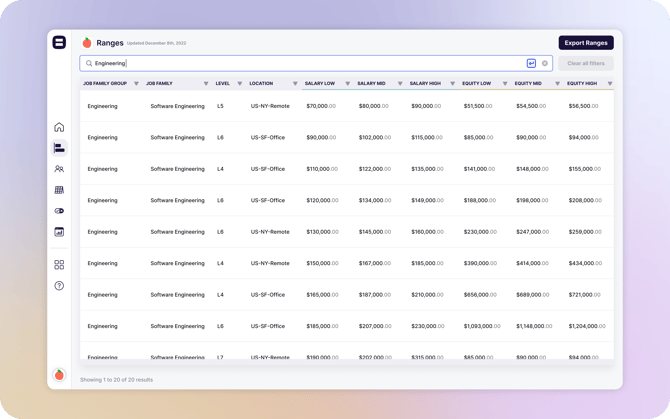
Task: Click Showing 1 to 20 results text
Action: point(116,380)
